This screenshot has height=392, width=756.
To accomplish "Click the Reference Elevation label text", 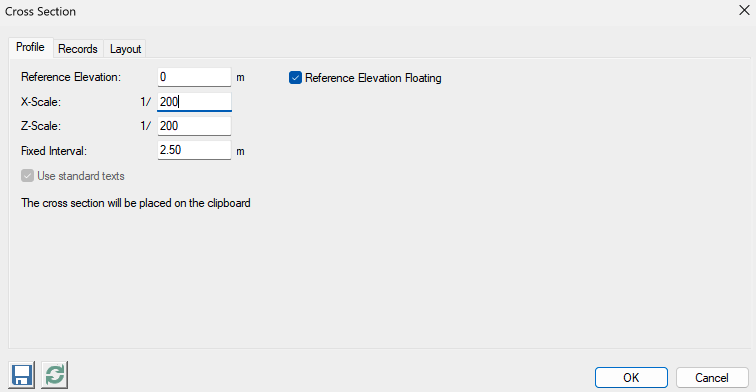I will (71, 77).
